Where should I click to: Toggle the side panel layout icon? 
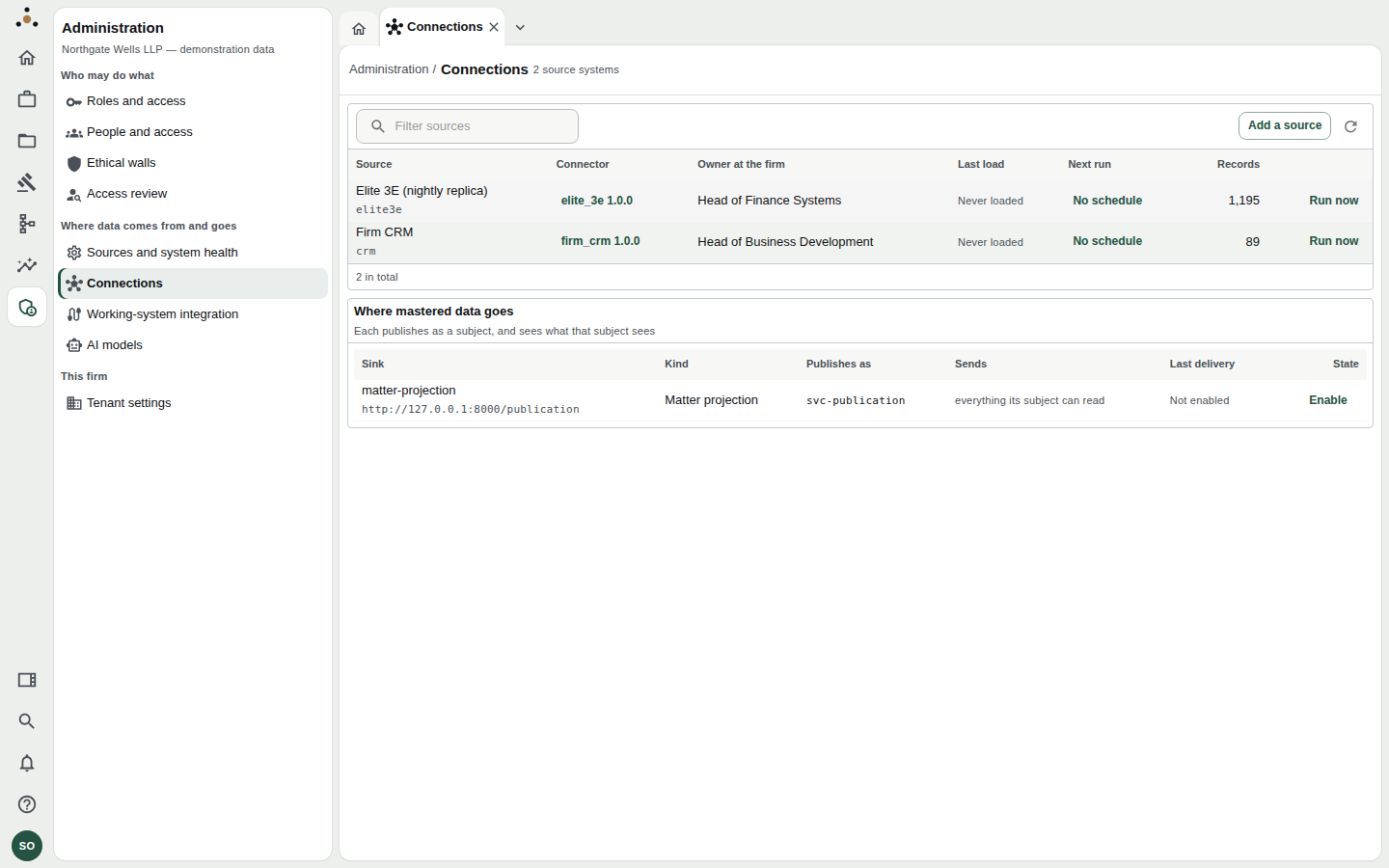[27, 680]
